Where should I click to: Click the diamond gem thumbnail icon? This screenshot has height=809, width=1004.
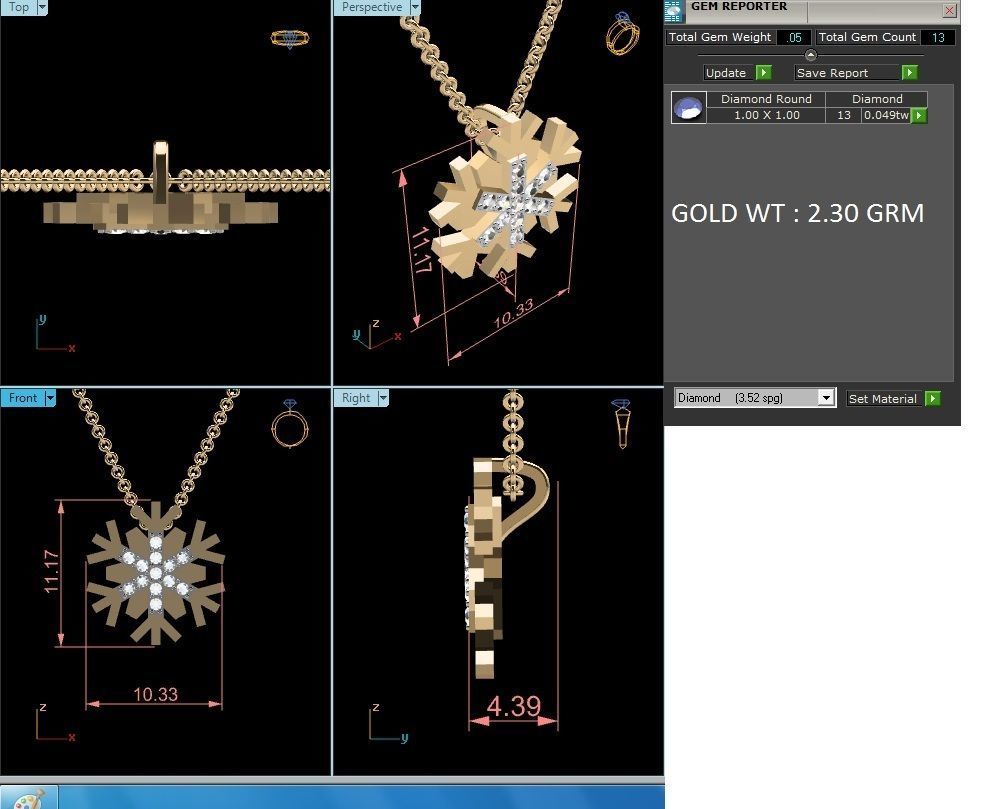tap(688, 108)
